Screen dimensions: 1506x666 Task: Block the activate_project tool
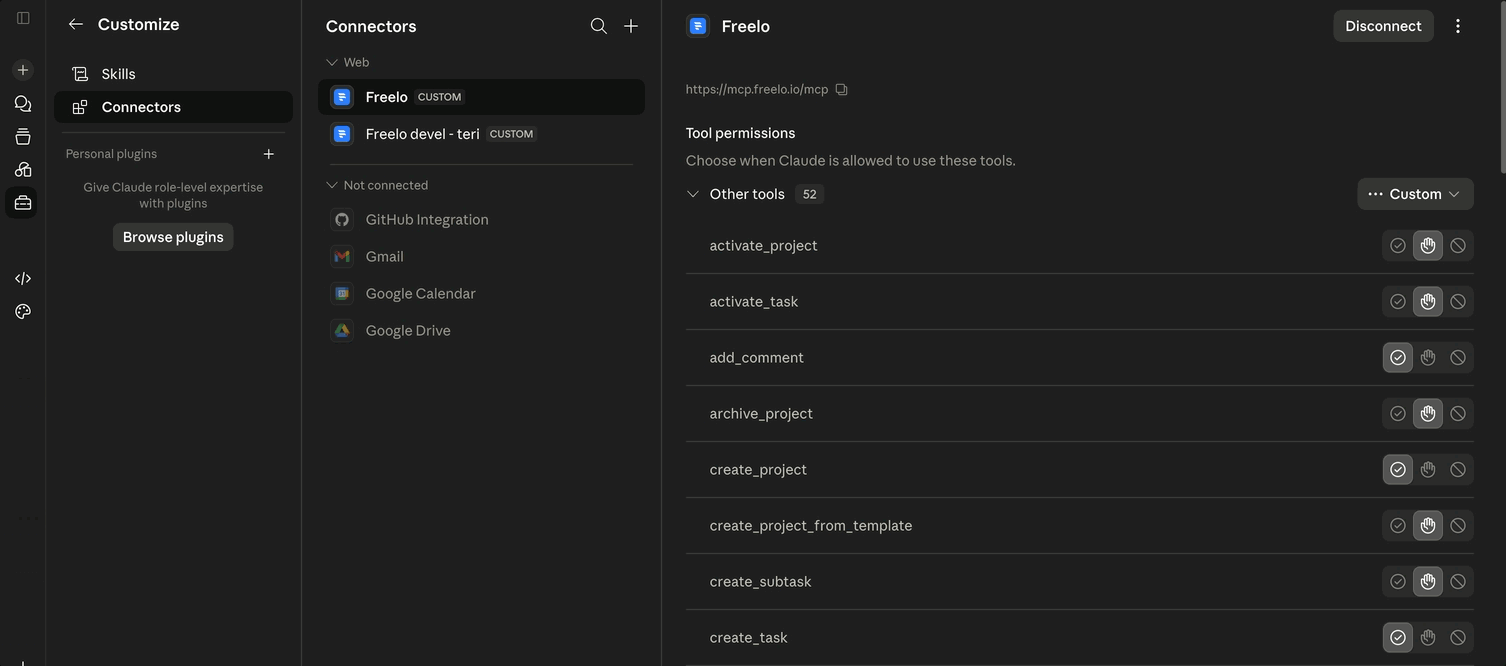tap(1458, 246)
